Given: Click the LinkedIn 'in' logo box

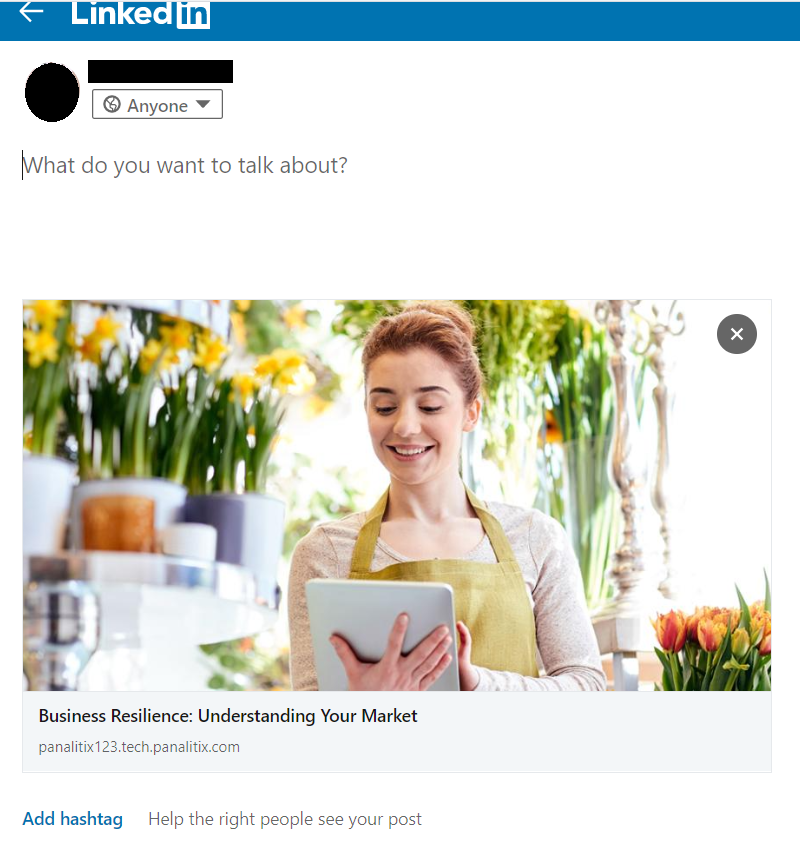Looking at the screenshot, I should [x=193, y=15].
